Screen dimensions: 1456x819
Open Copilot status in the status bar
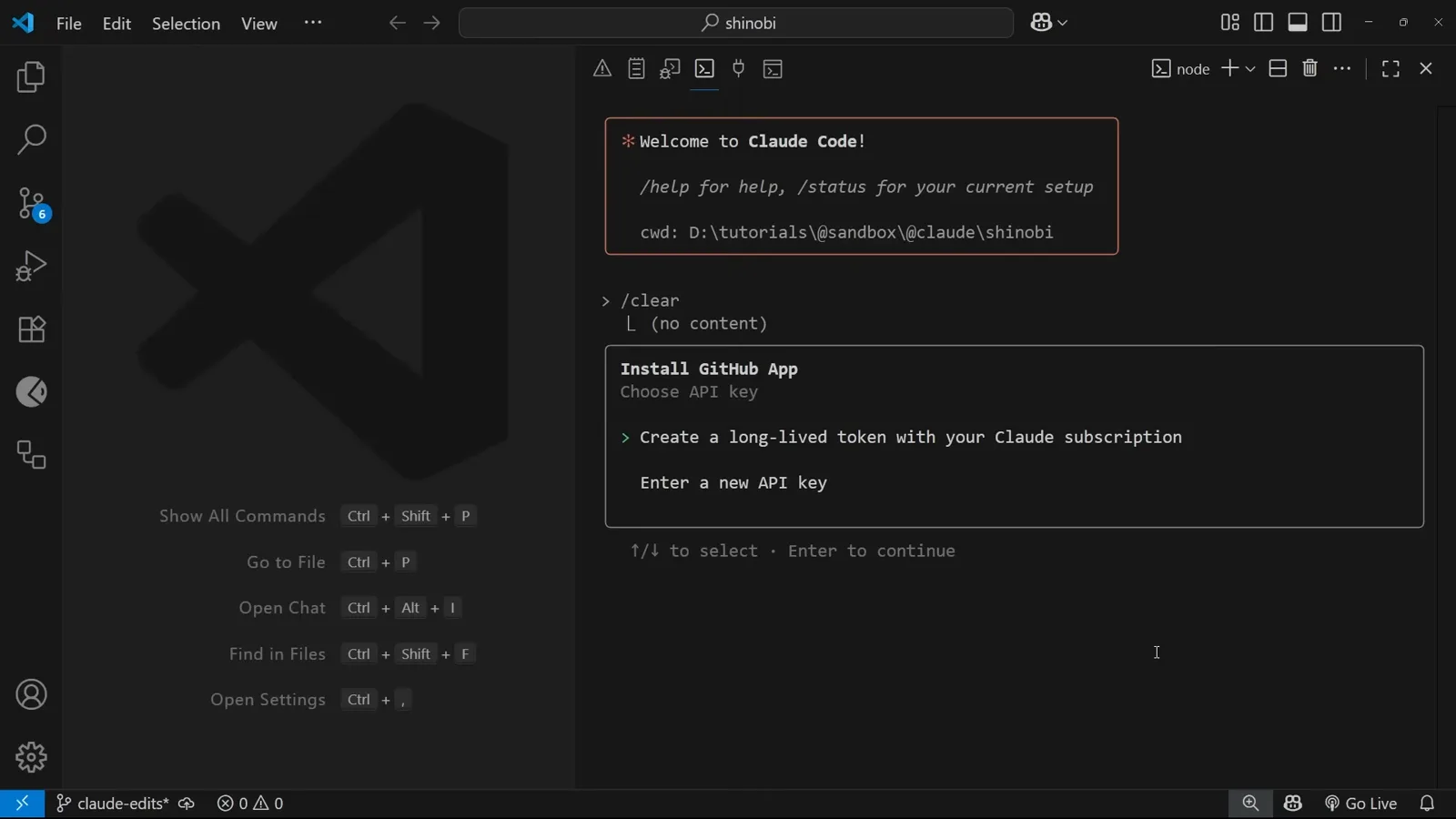click(1293, 804)
